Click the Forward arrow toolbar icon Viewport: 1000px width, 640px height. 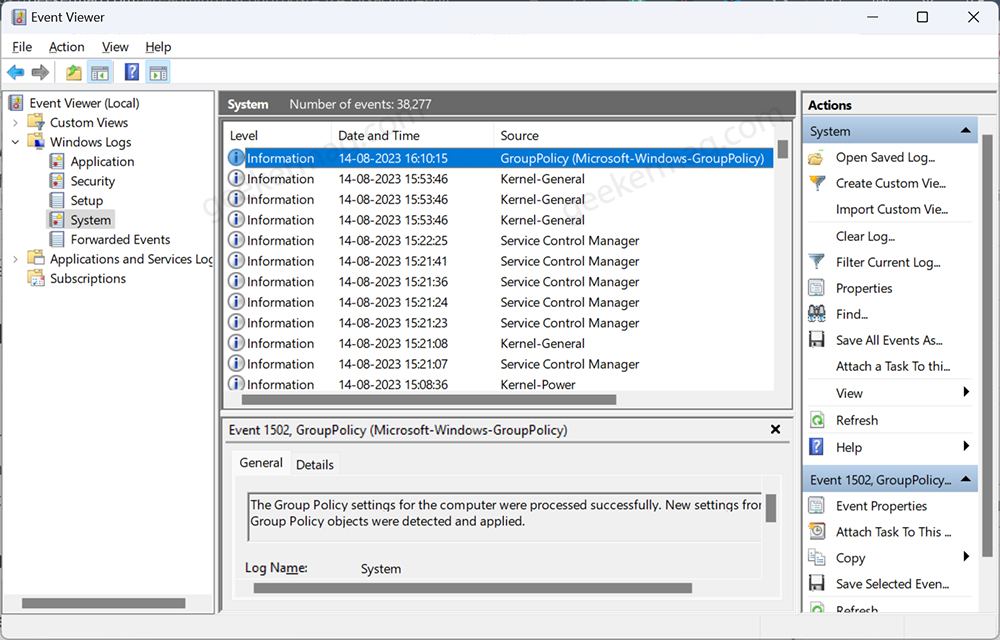coord(40,73)
